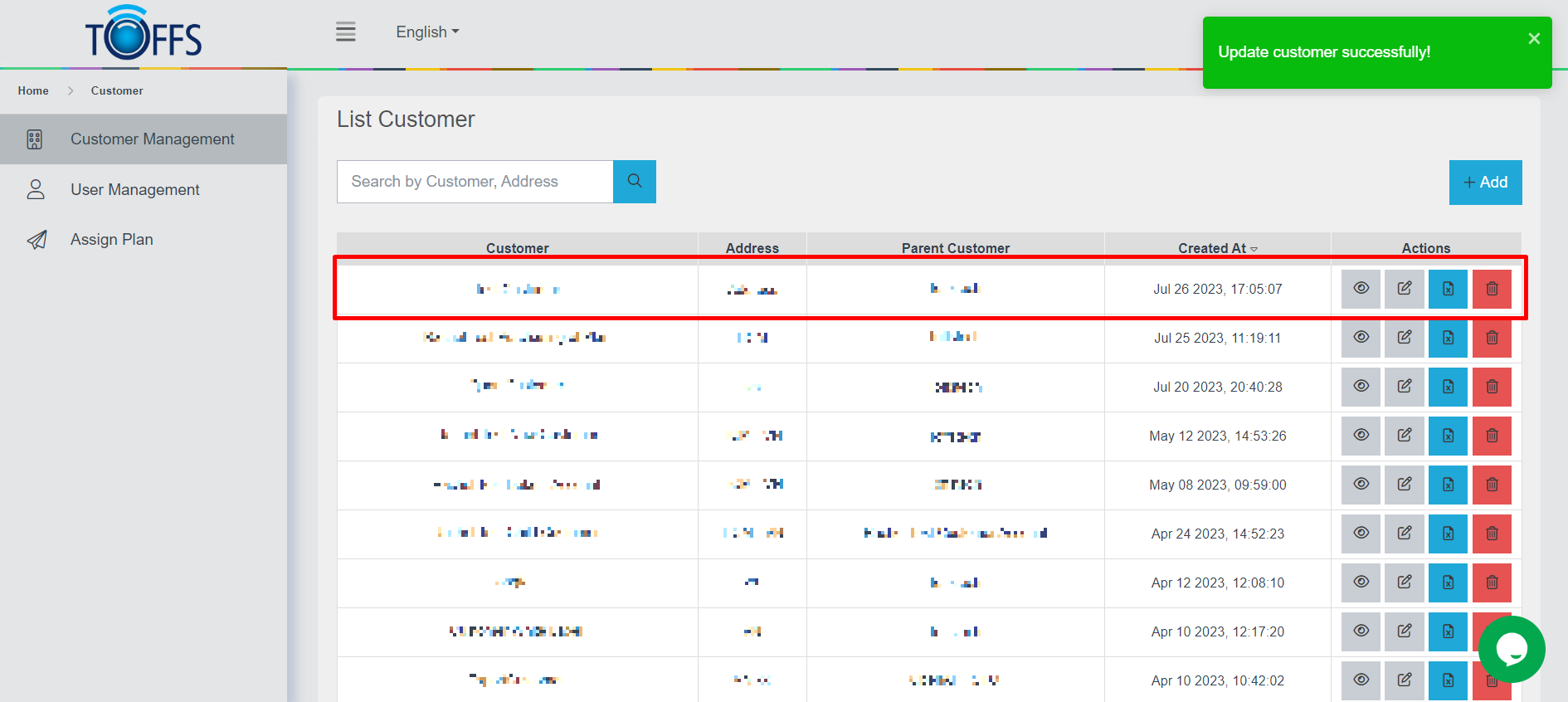Select Customer Management in sidebar
Image resolution: width=1568 pixels, height=702 pixels.
click(152, 139)
